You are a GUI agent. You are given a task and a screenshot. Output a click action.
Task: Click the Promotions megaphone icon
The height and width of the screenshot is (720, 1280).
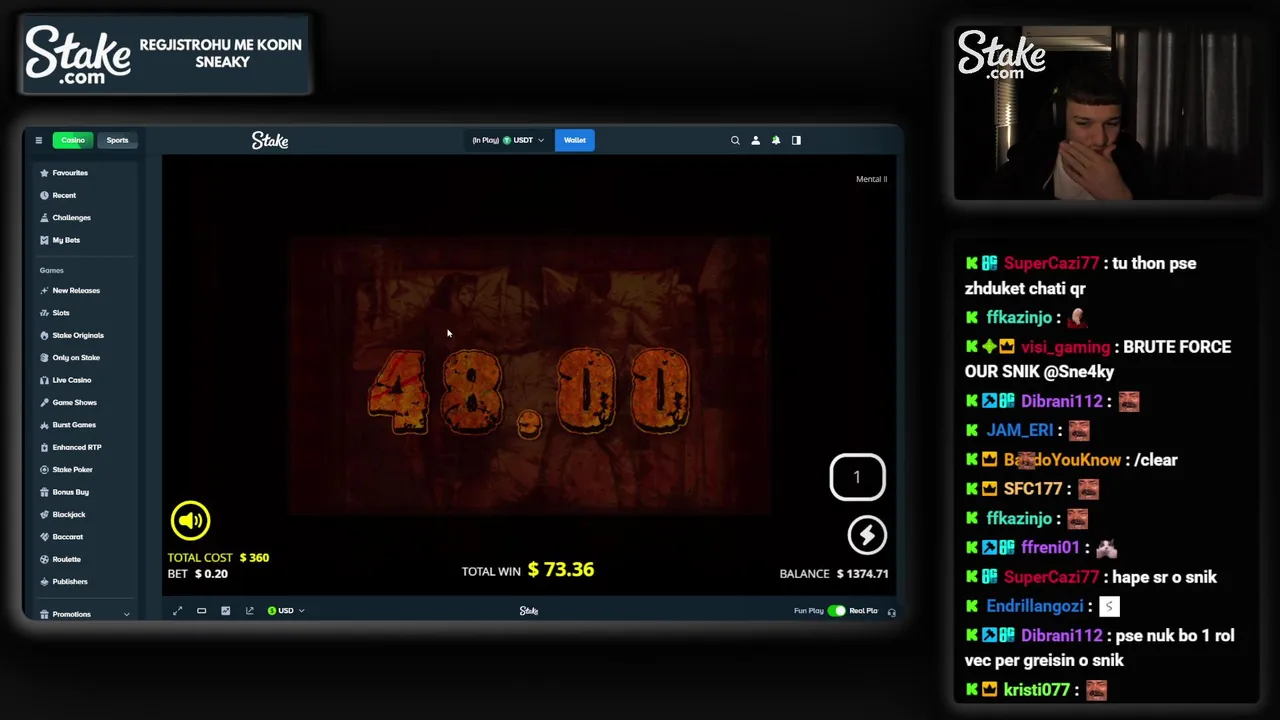pyautogui.click(x=44, y=614)
